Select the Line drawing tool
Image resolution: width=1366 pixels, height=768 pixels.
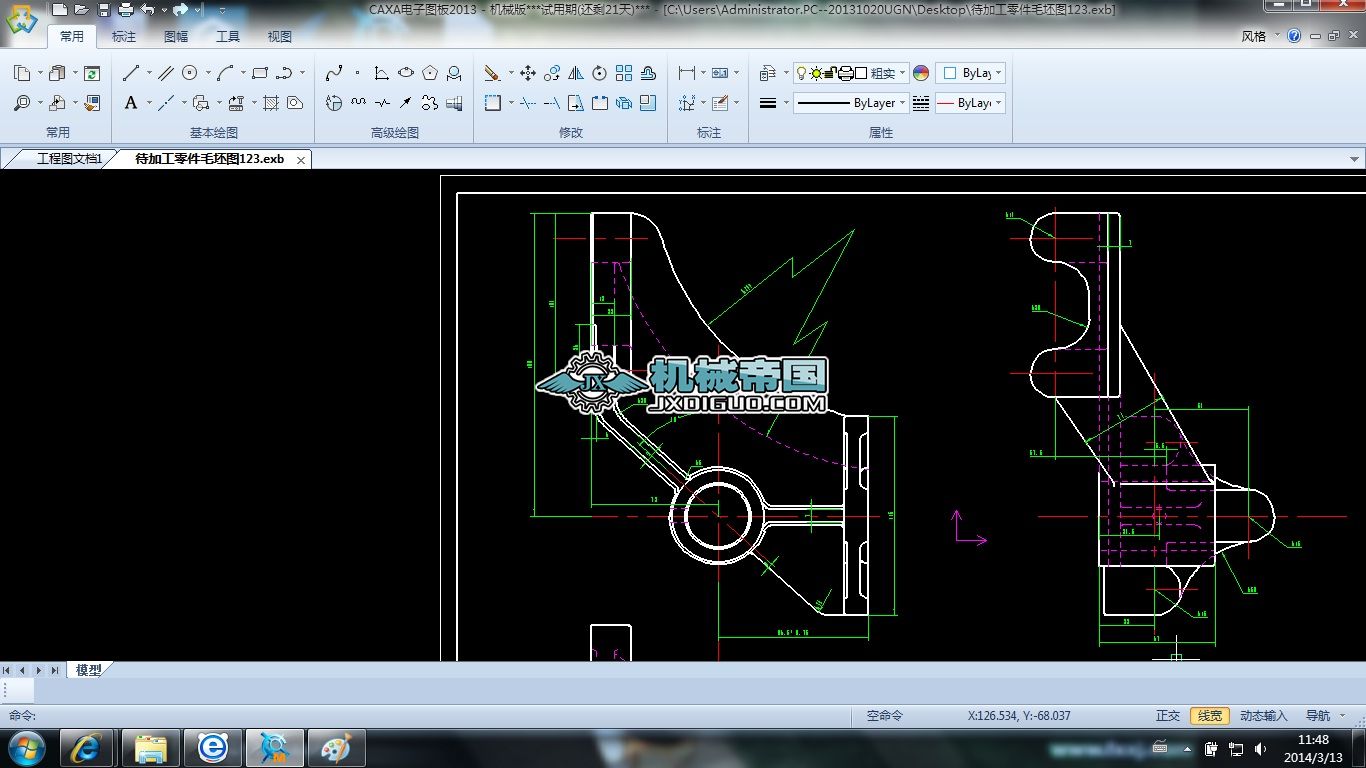click(131, 73)
